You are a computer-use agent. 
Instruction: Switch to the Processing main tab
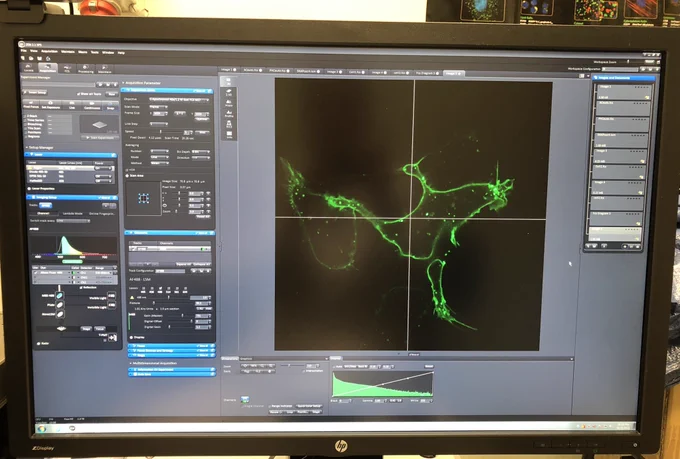pos(86,69)
